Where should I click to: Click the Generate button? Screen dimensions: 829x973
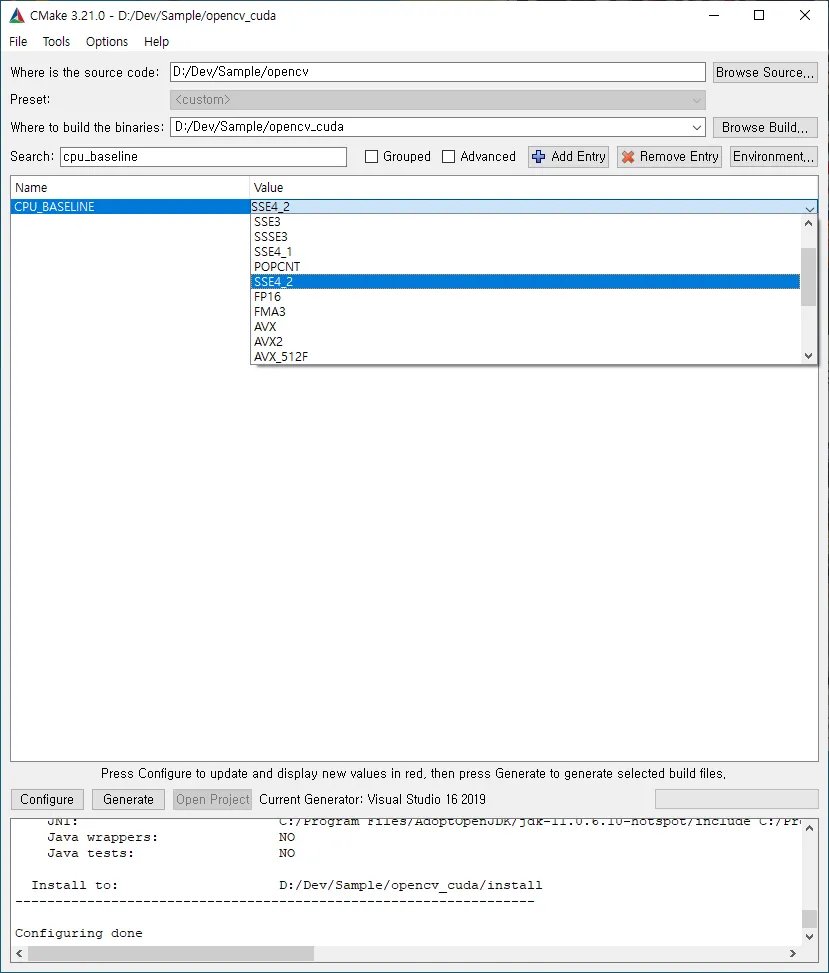pyautogui.click(x=128, y=799)
